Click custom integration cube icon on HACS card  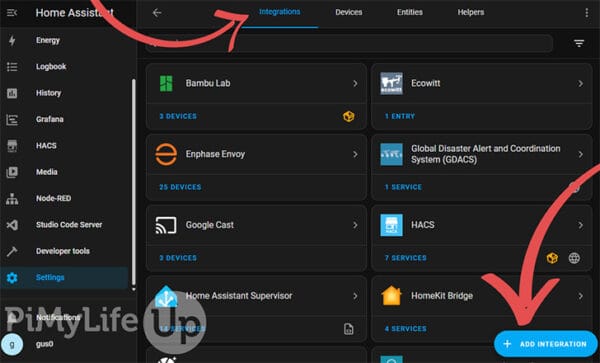coord(552,258)
